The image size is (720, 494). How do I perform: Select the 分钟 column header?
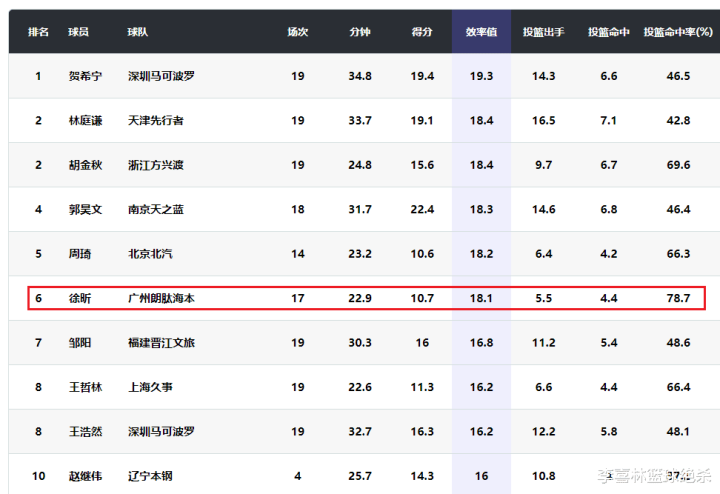click(360, 32)
